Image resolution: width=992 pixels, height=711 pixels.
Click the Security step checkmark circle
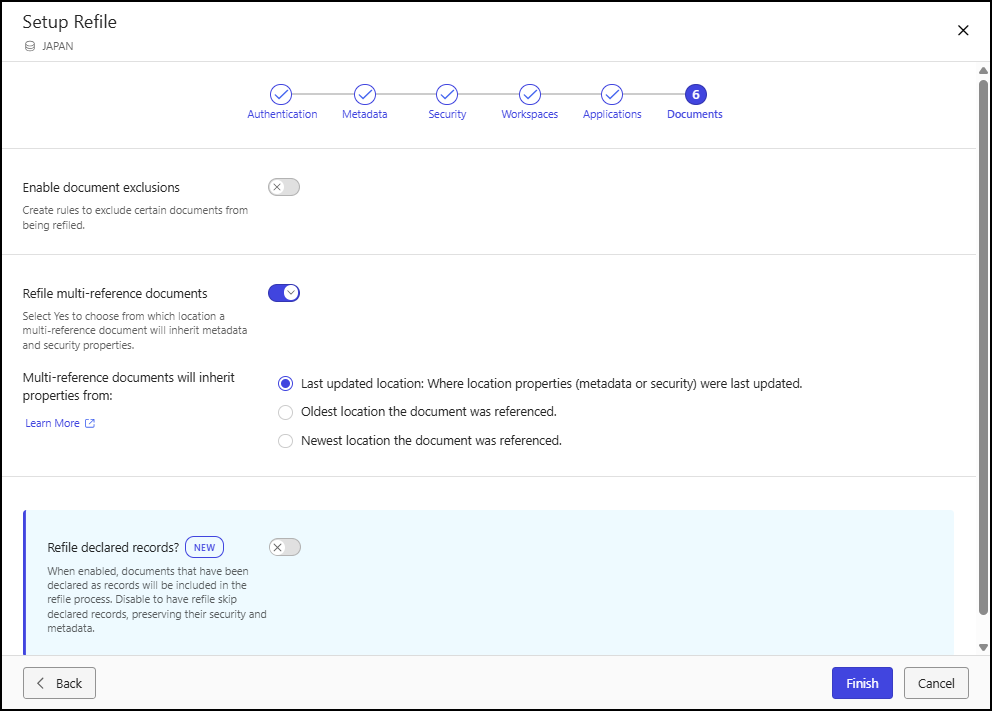pos(447,94)
